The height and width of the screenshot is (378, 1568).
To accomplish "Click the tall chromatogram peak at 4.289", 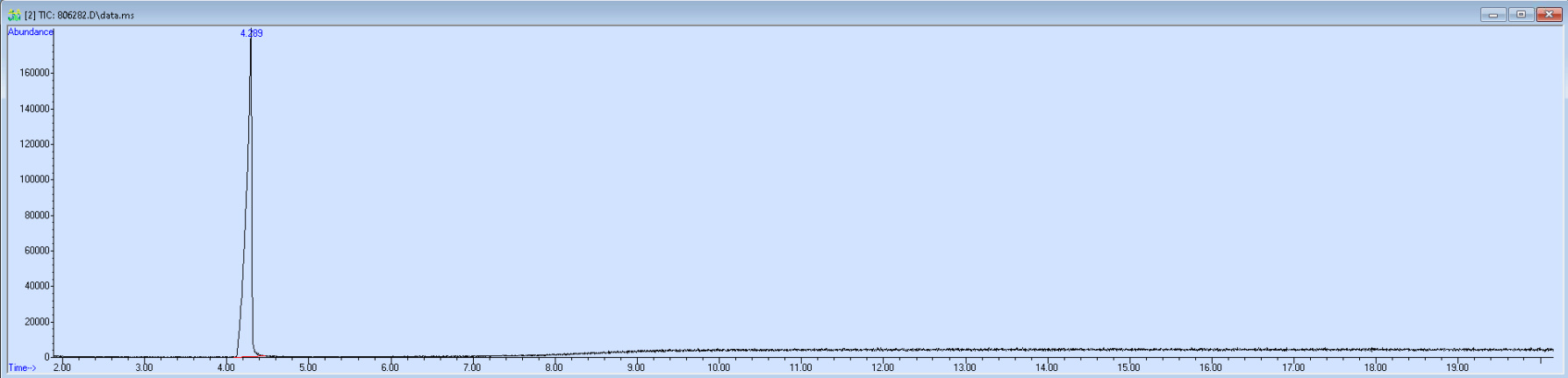I will (250, 193).
